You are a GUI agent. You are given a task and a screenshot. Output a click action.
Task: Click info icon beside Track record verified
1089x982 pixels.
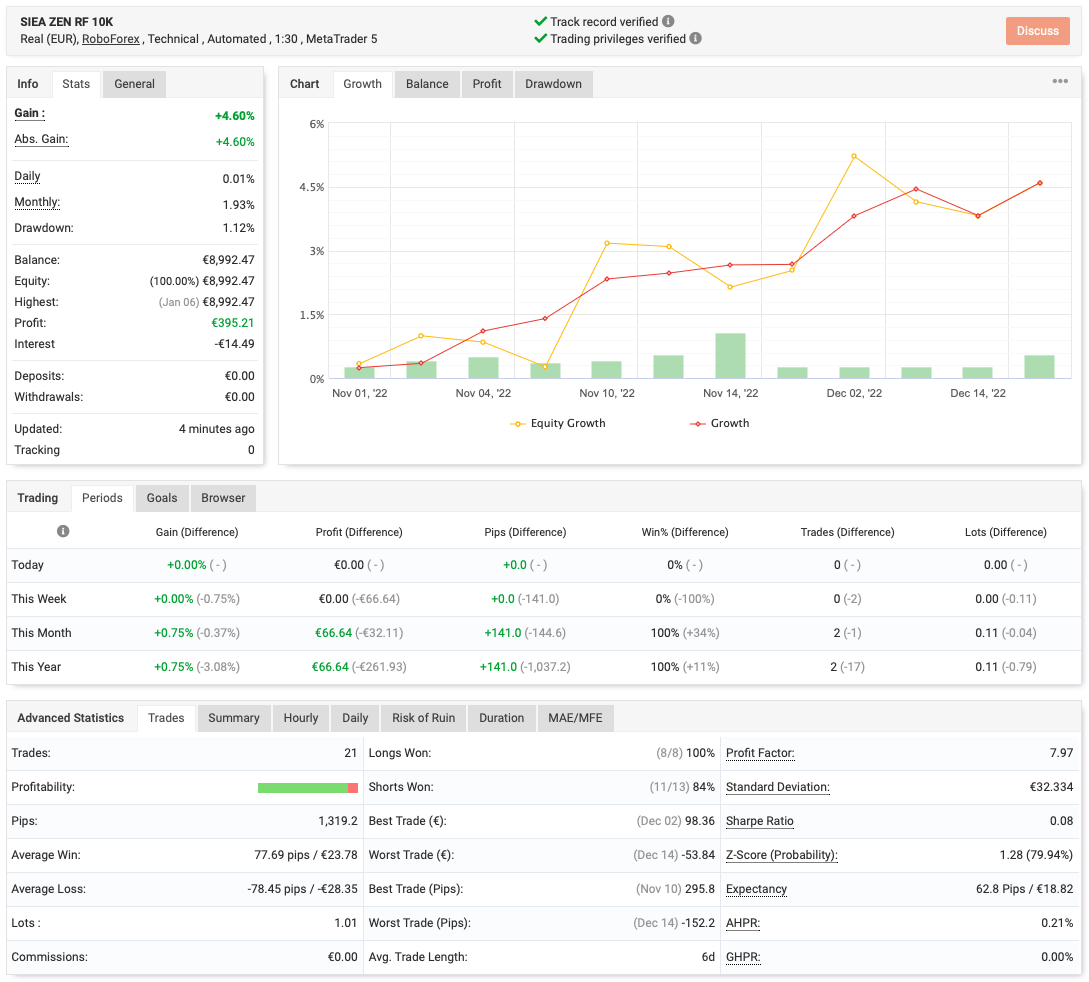pos(667,22)
